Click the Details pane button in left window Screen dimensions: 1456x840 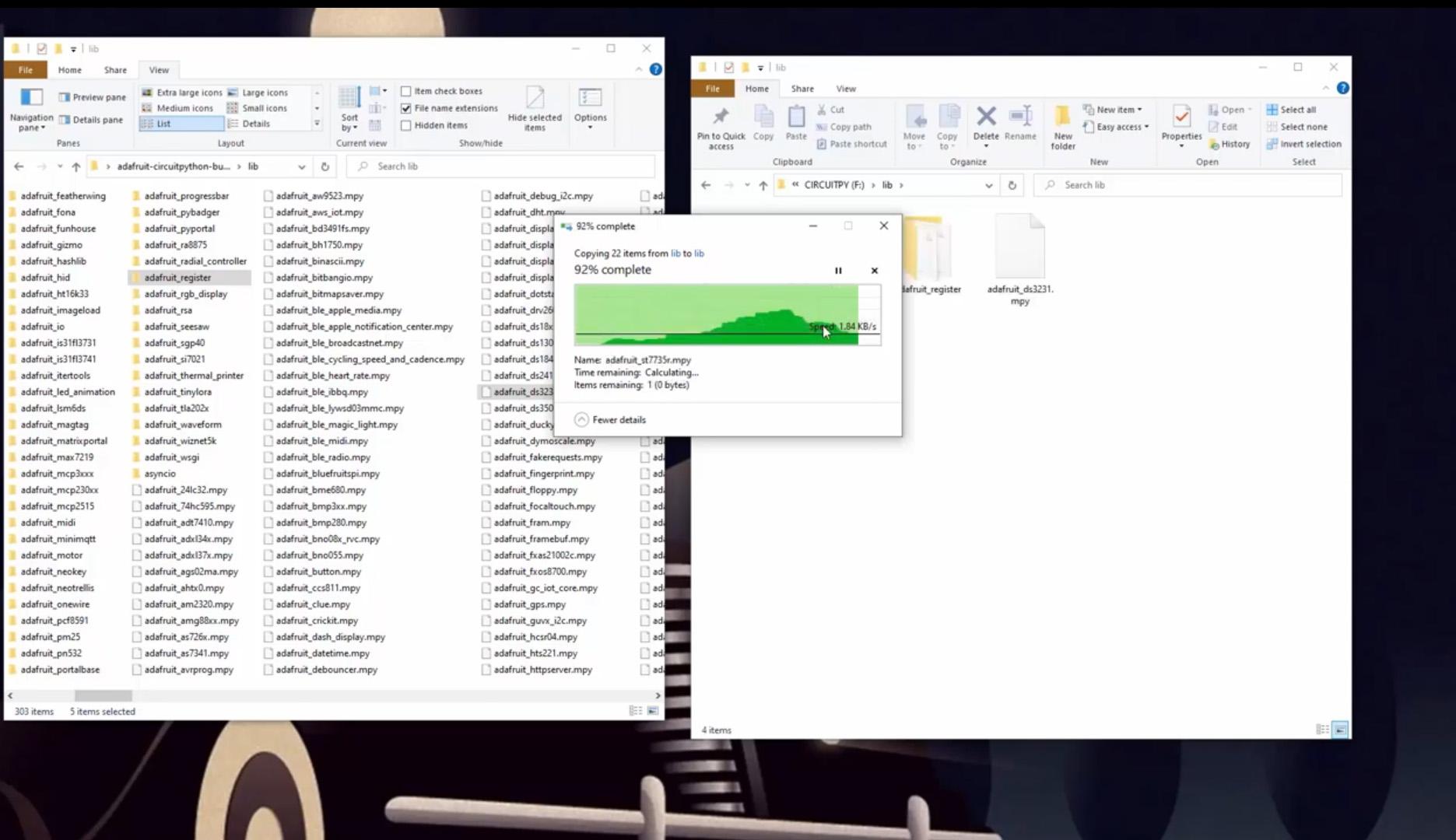tap(90, 120)
